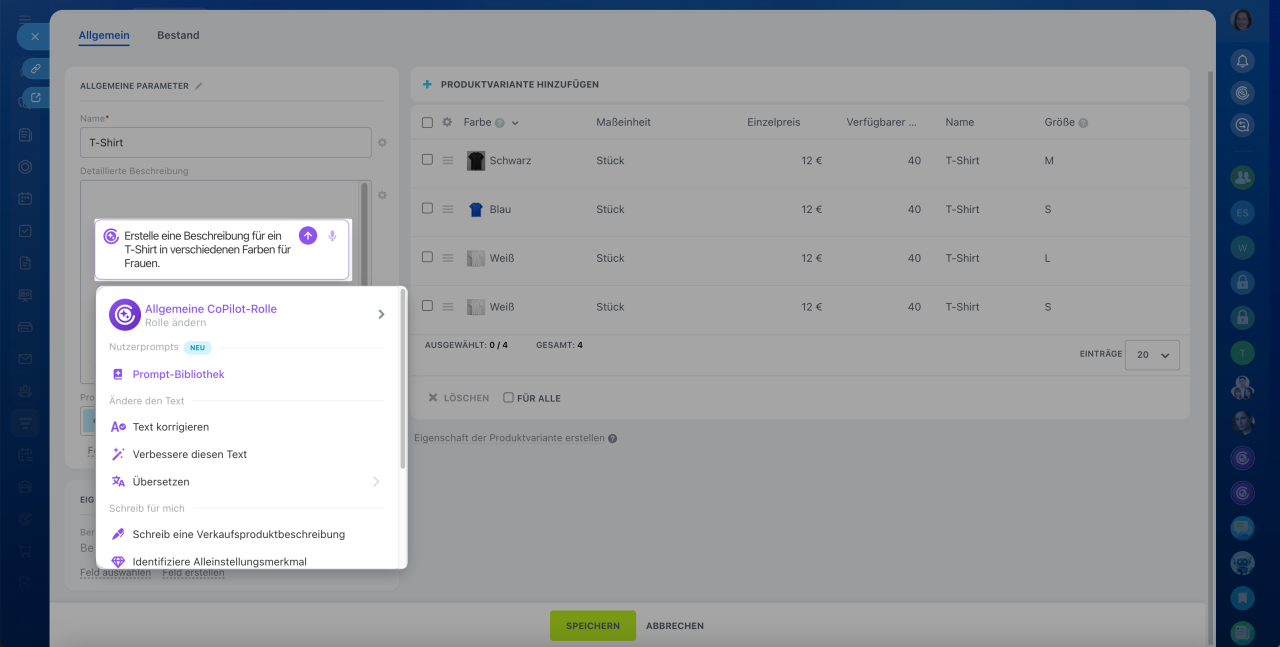Image resolution: width=1280 pixels, height=647 pixels.
Task: Open the notifications bell in right sidebar
Action: [1242, 61]
